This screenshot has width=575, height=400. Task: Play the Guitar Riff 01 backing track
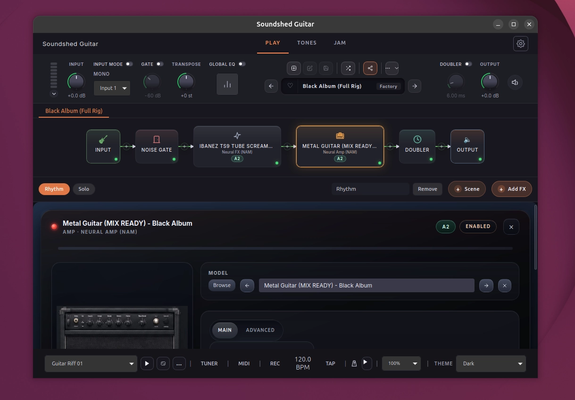147,364
